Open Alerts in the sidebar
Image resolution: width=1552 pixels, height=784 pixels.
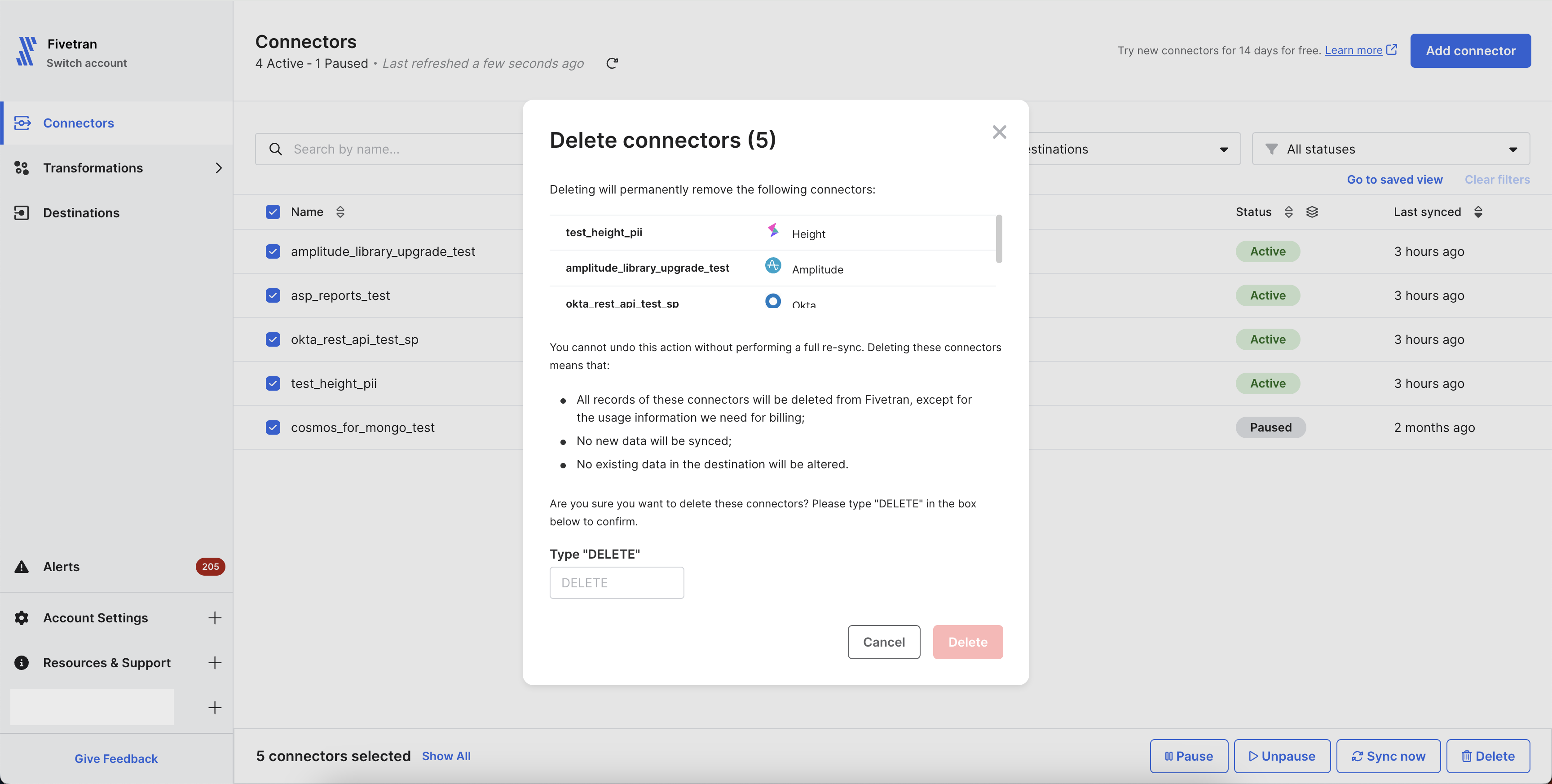click(x=117, y=567)
